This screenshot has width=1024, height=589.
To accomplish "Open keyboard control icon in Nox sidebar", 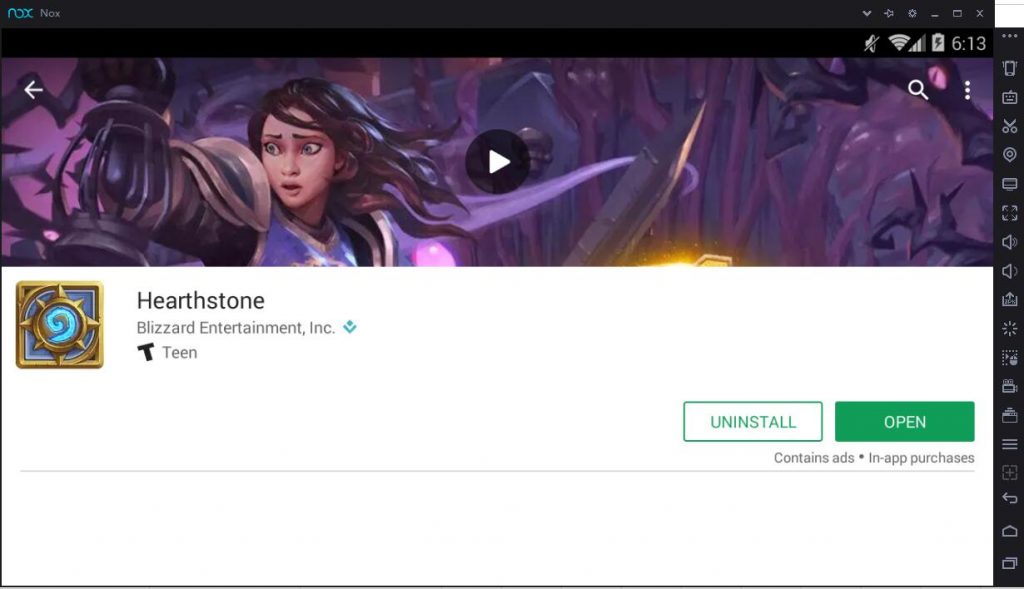I will pyautogui.click(x=1010, y=97).
